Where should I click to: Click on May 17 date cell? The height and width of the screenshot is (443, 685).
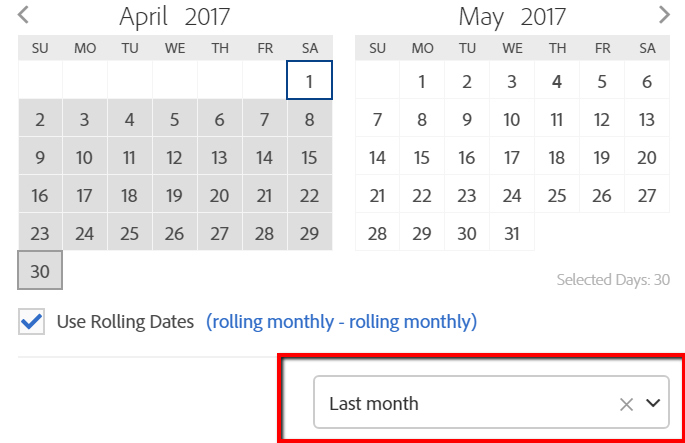point(512,157)
